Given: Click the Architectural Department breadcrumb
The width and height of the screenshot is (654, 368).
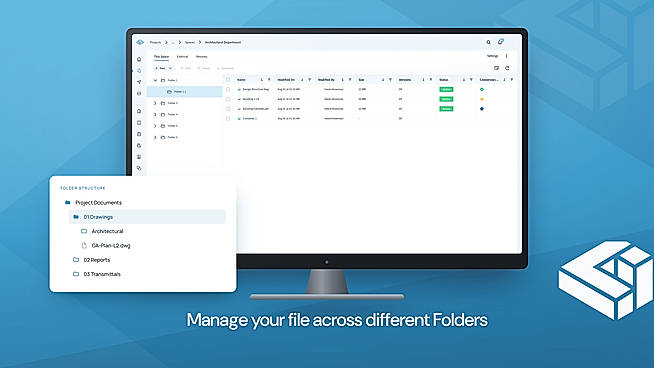Looking at the screenshot, I should pos(223,43).
